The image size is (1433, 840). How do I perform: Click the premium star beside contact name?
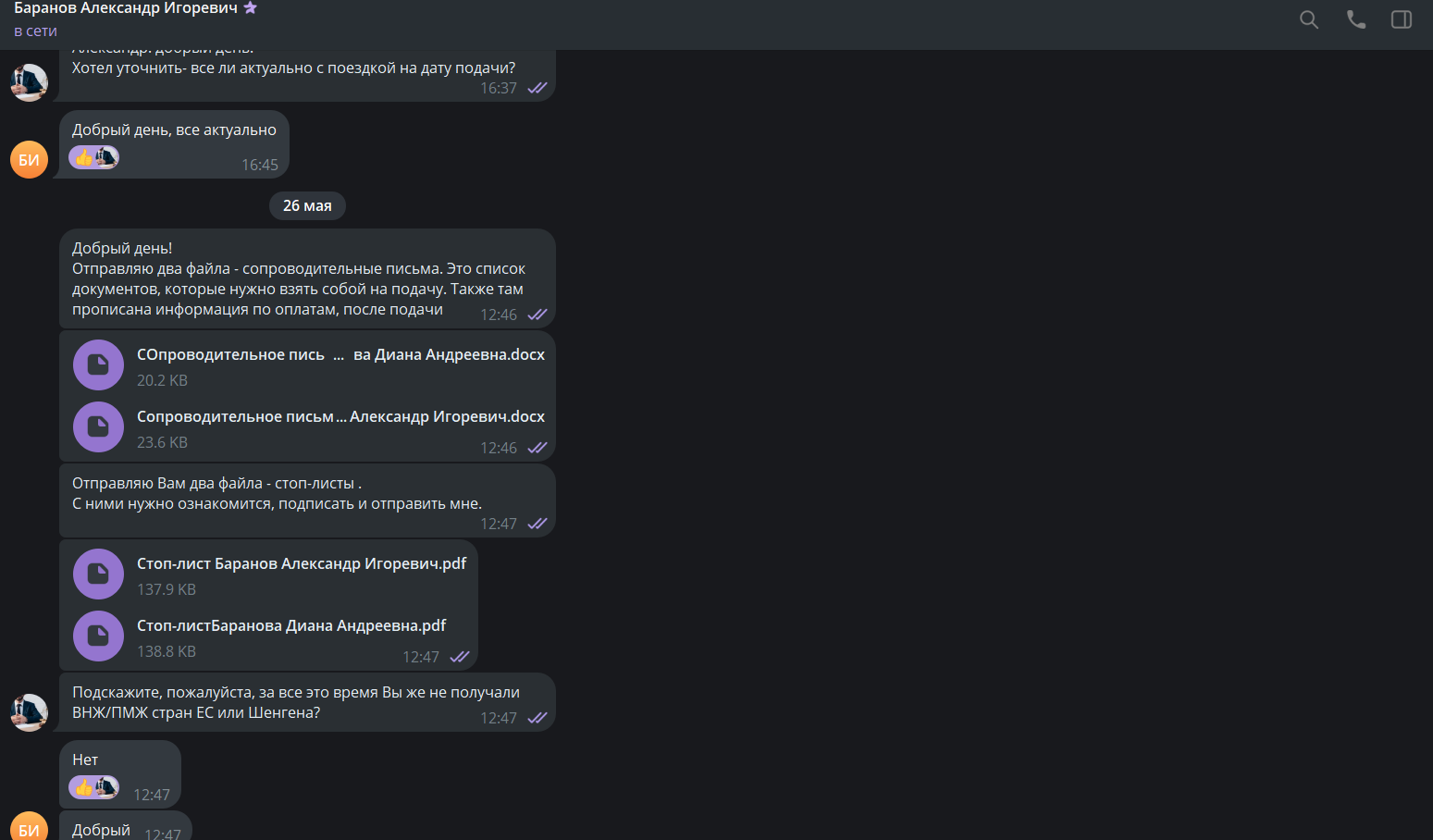click(x=250, y=7)
